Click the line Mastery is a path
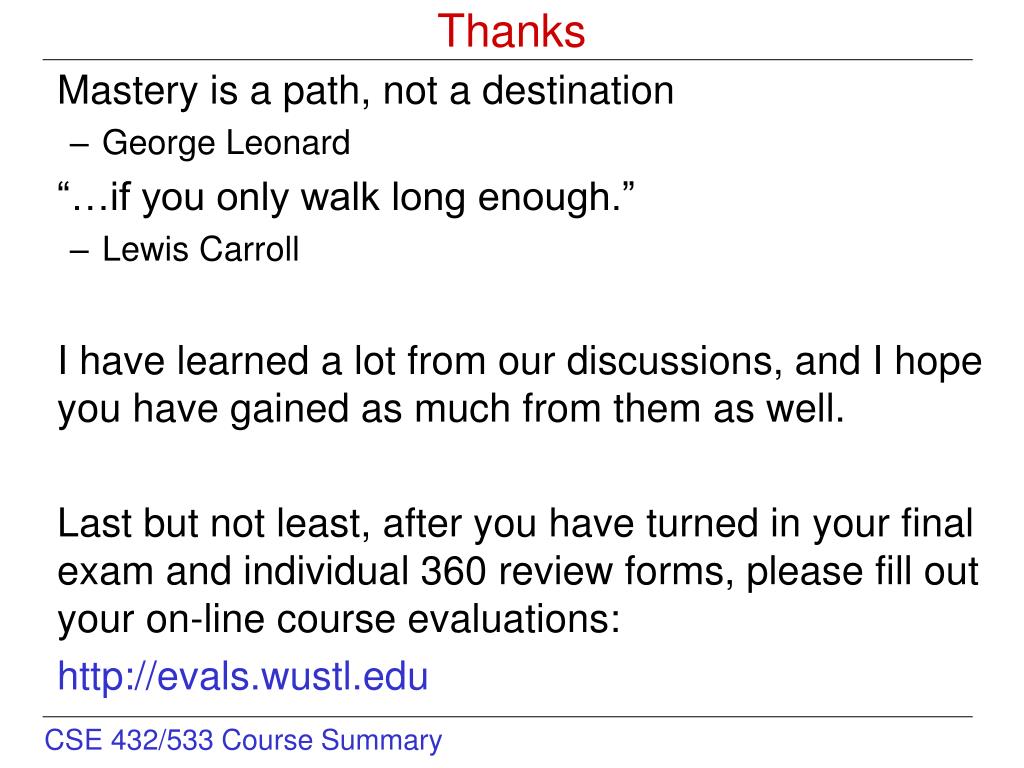 (366, 91)
